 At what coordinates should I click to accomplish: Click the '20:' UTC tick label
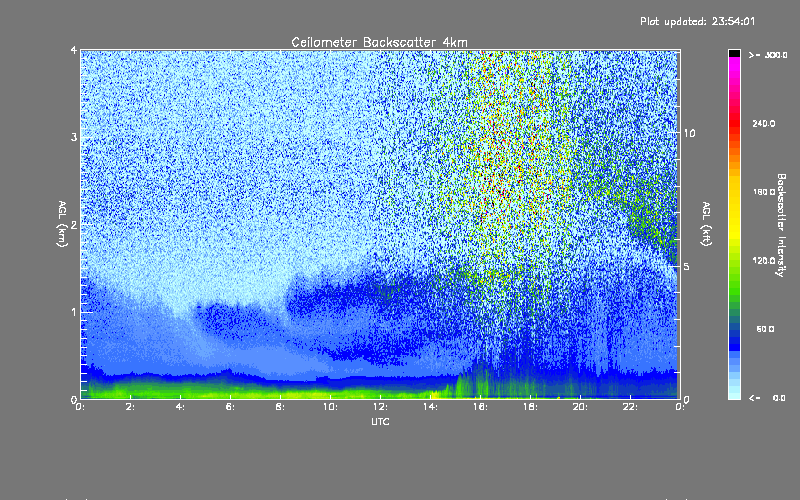click(x=580, y=407)
